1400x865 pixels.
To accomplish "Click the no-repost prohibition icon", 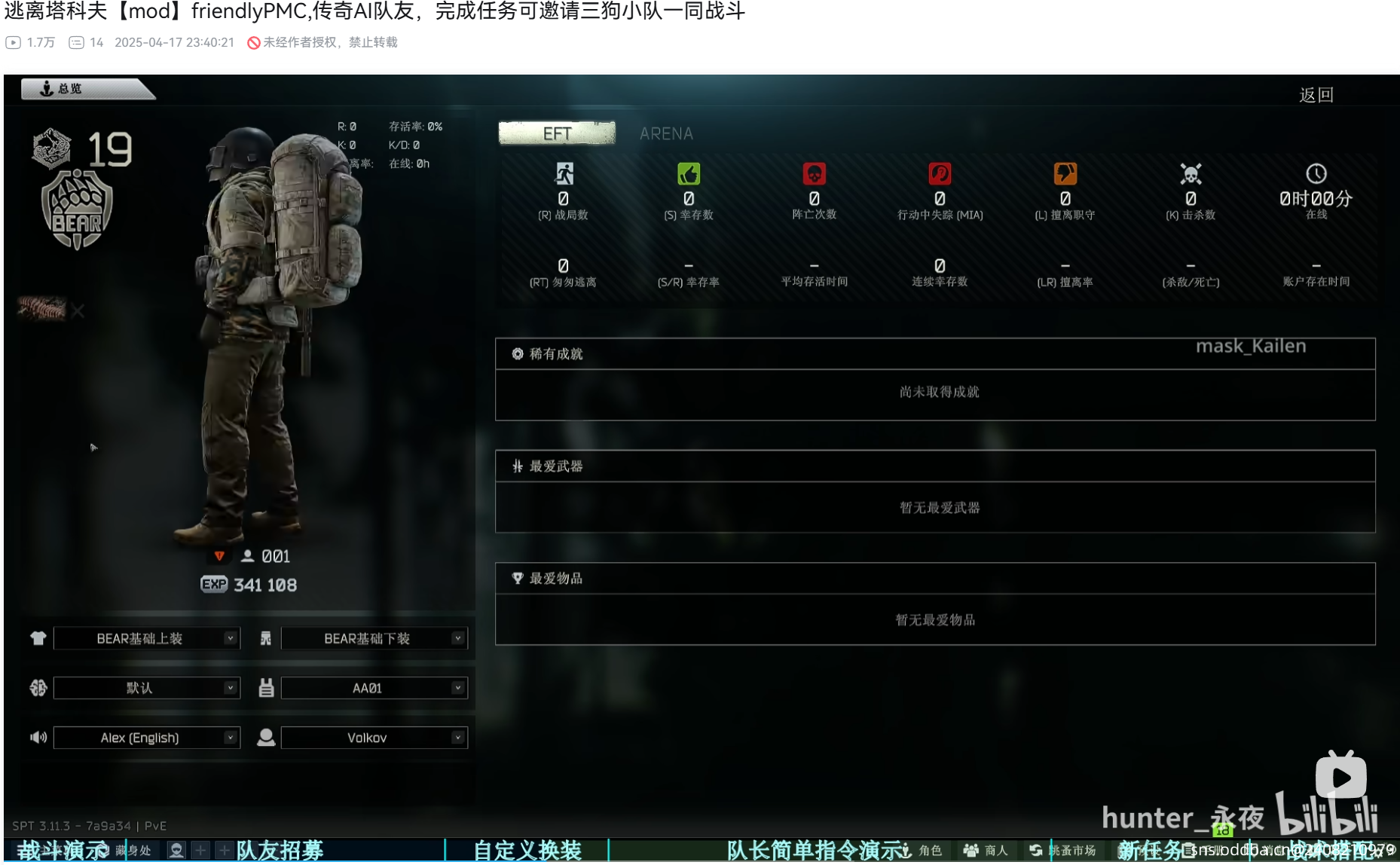I will 254,43.
